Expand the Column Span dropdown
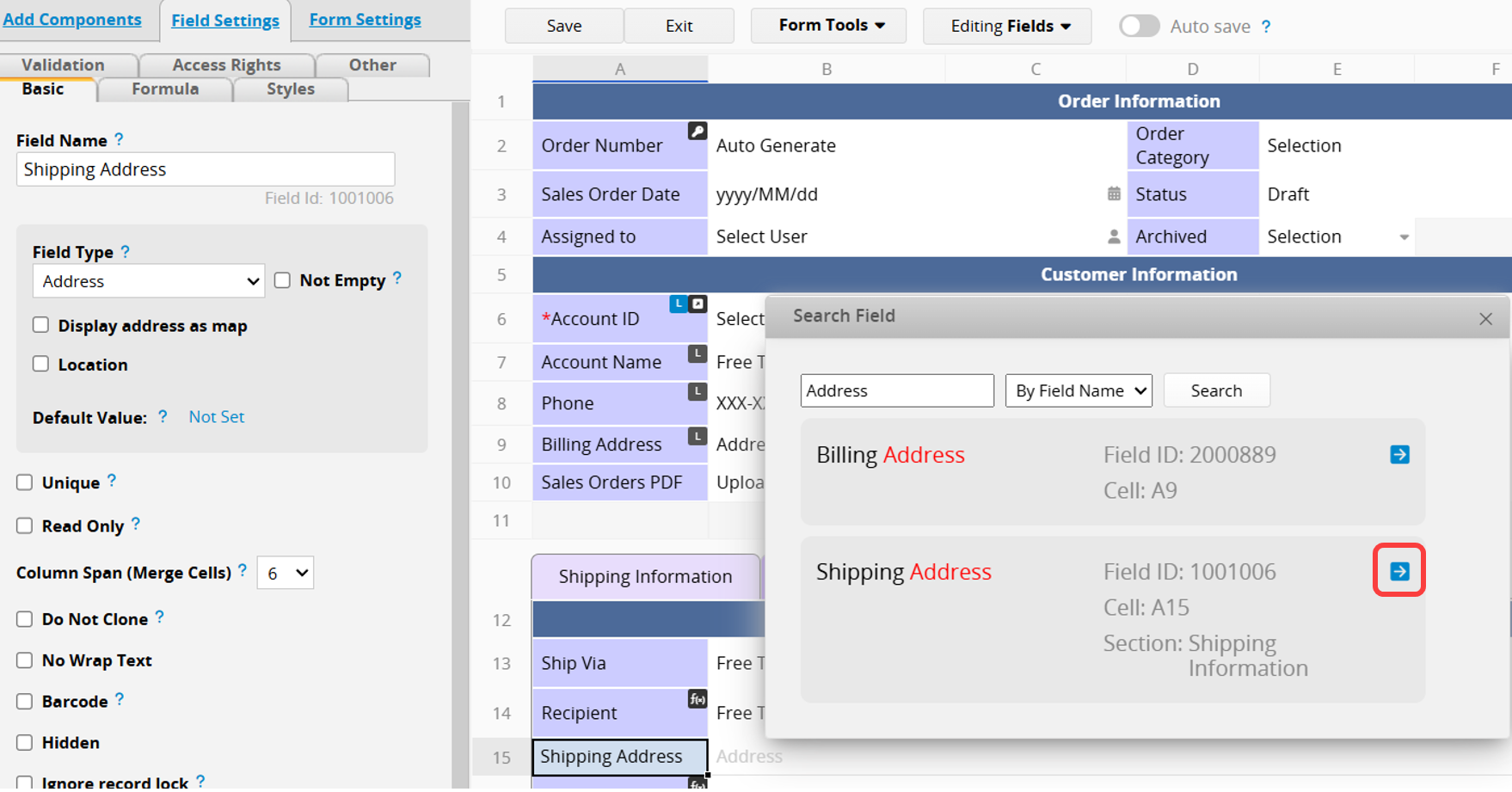1512x792 pixels. [285, 573]
